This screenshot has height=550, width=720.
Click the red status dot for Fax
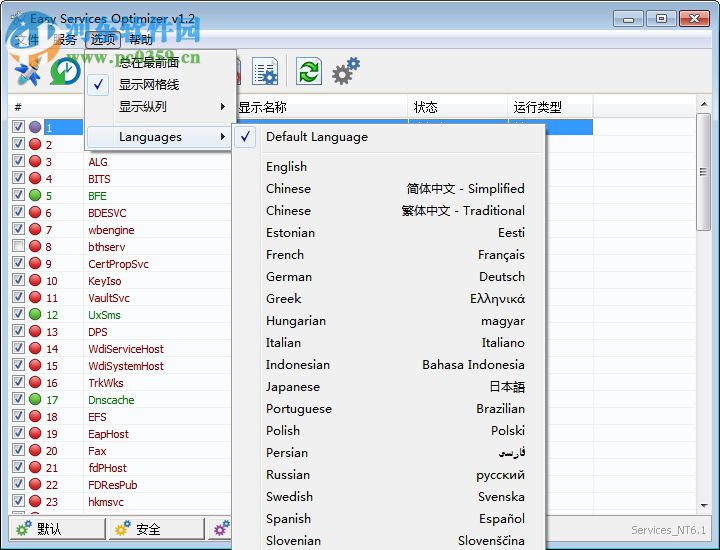pyautogui.click(x=35, y=450)
